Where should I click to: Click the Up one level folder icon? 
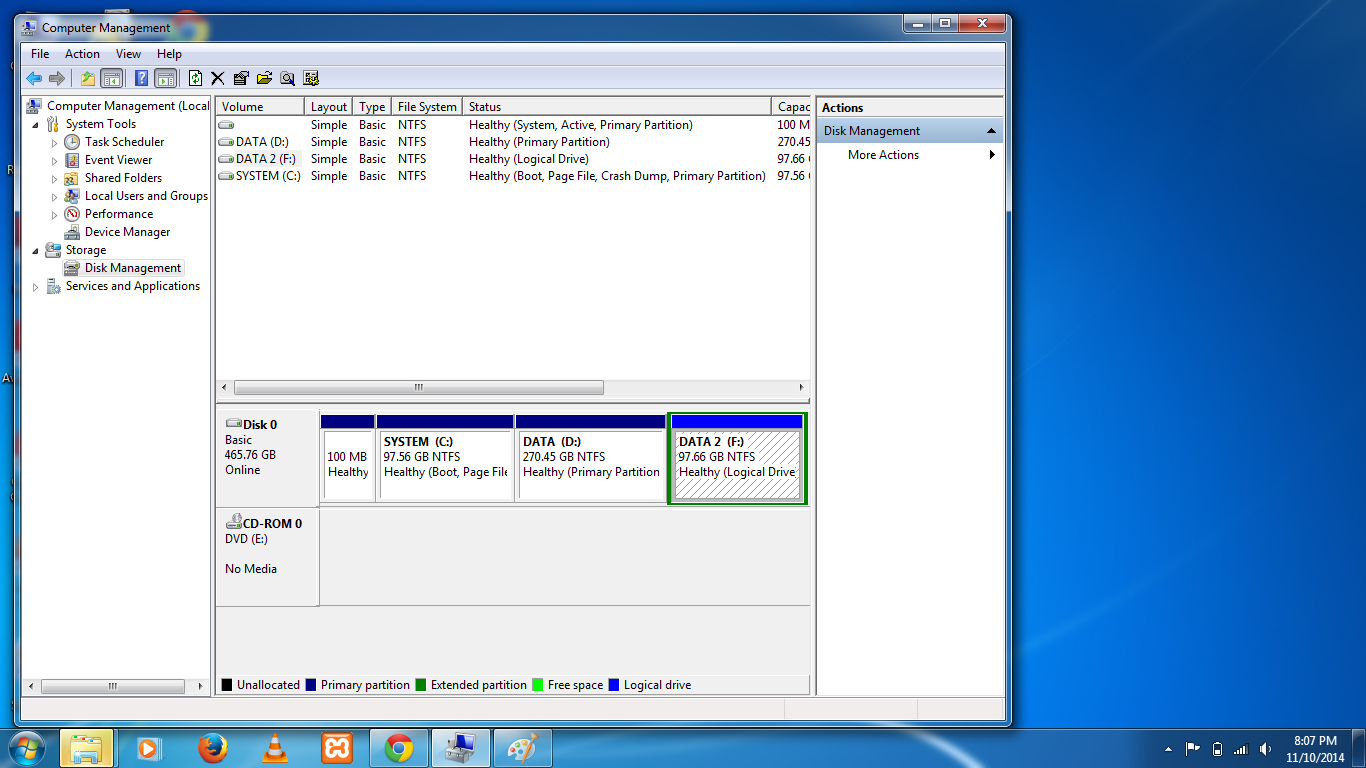pyautogui.click(x=88, y=78)
